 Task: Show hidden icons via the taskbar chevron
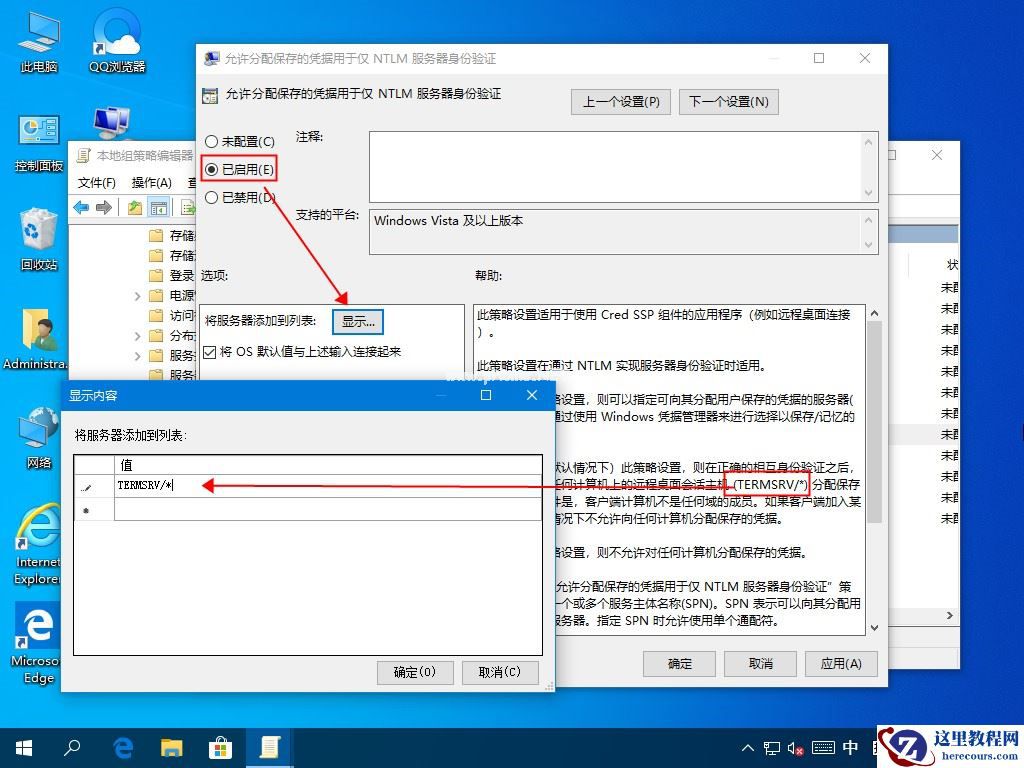748,747
